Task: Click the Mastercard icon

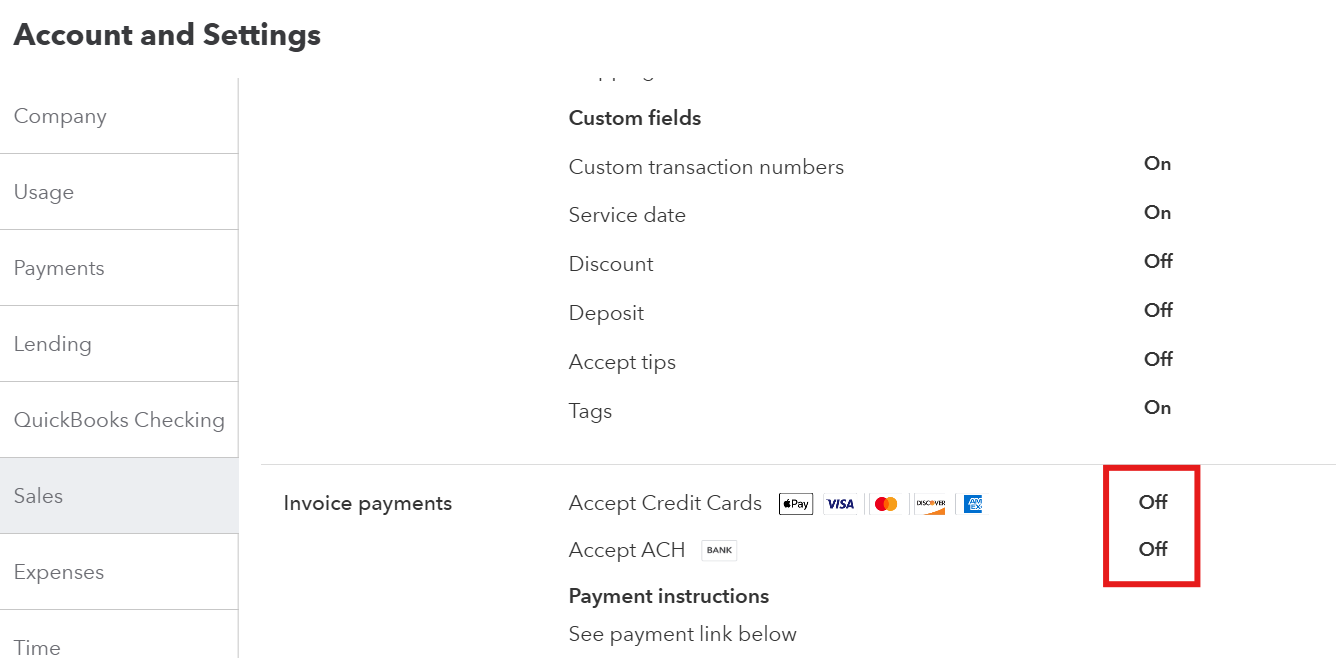Action: (x=886, y=504)
